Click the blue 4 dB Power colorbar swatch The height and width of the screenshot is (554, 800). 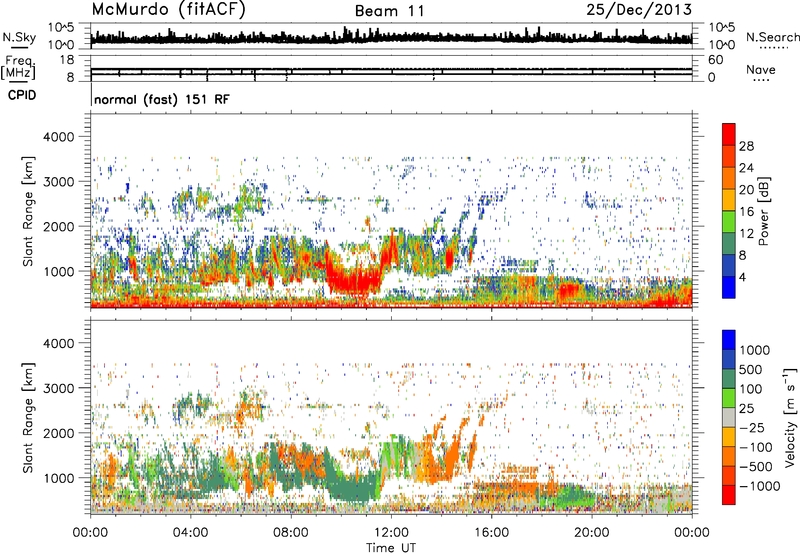[729, 287]
